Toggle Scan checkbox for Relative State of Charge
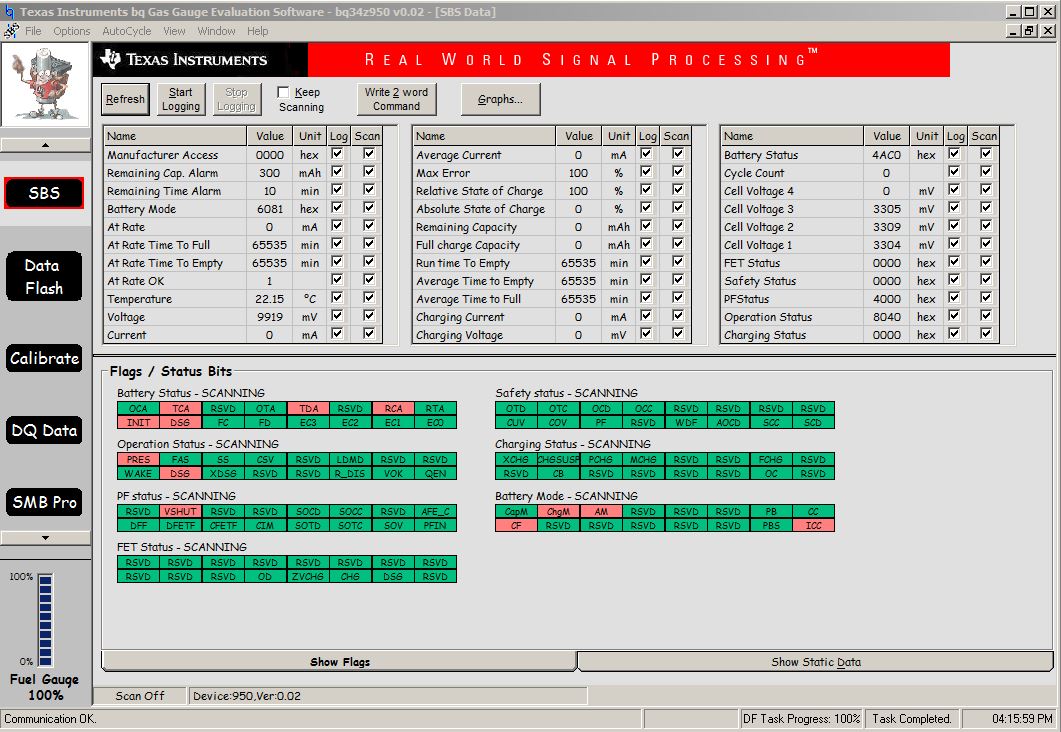This screenshot has width=1061, height=732. point(678,190)
